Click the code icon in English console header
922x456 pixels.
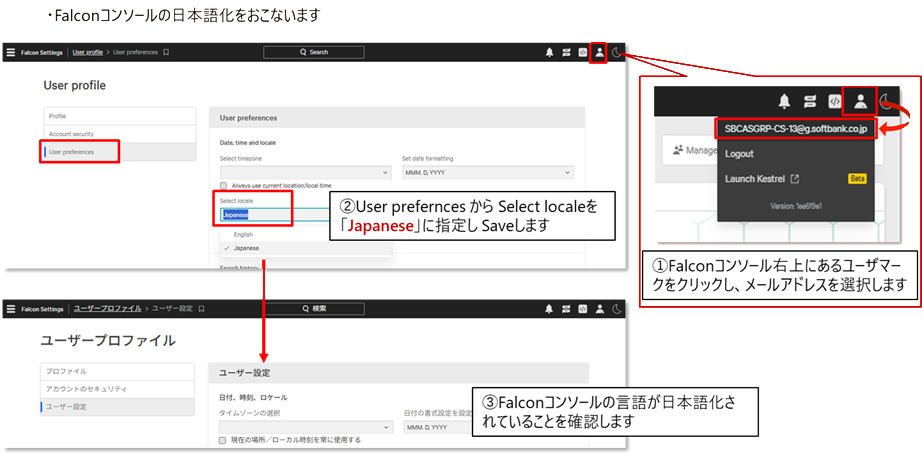582,53
